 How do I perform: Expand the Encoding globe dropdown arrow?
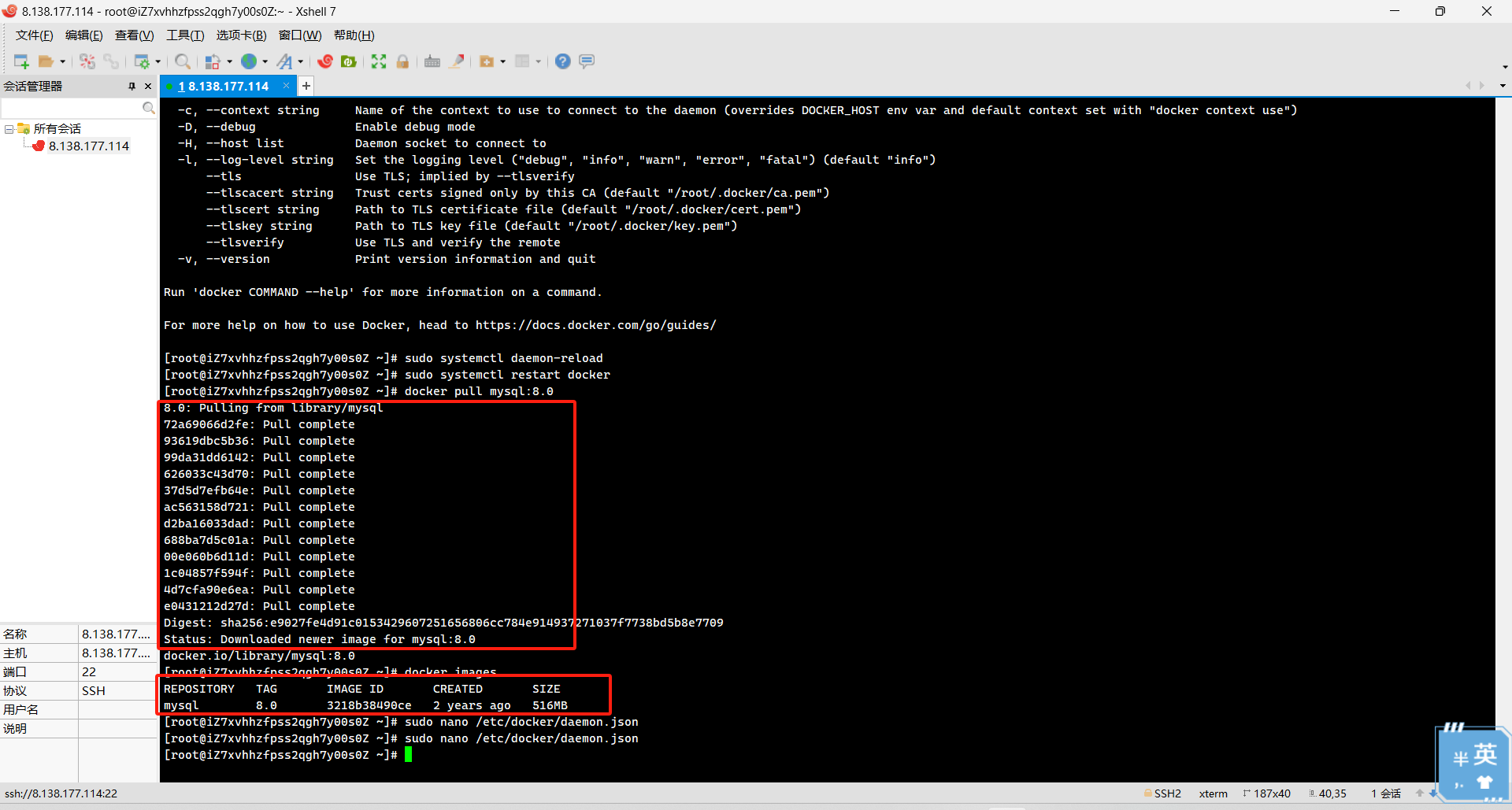coord(265,61)
